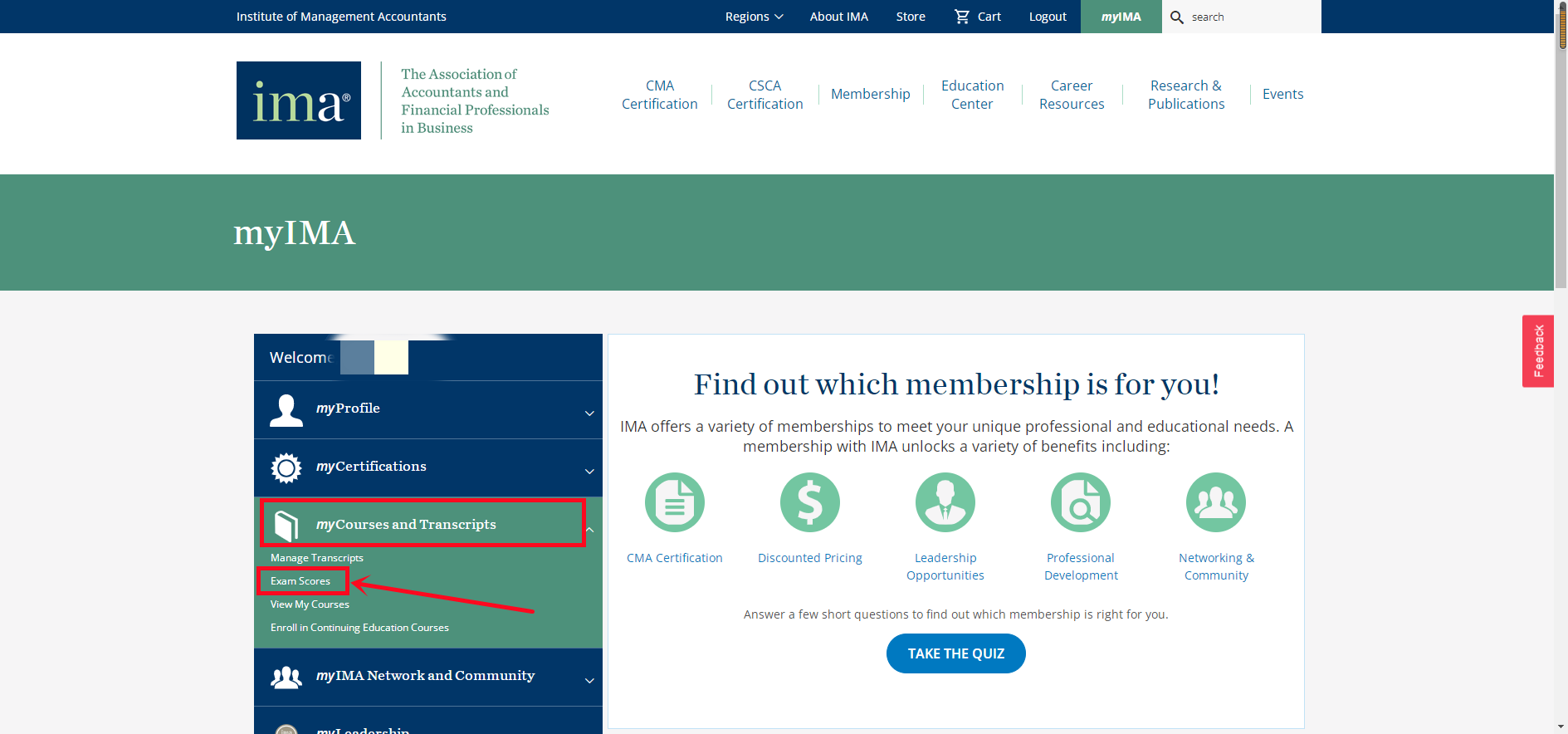The width and height of the screenshot is (1568, 734).
Task: Open Exam Scores
Action: click(x=300, y=581)
